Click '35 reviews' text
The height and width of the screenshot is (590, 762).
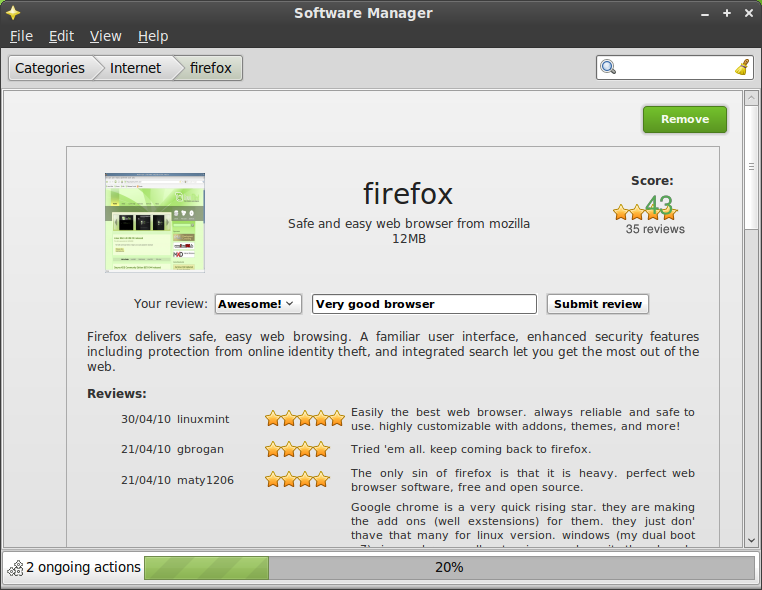click(x=655, y=229)
